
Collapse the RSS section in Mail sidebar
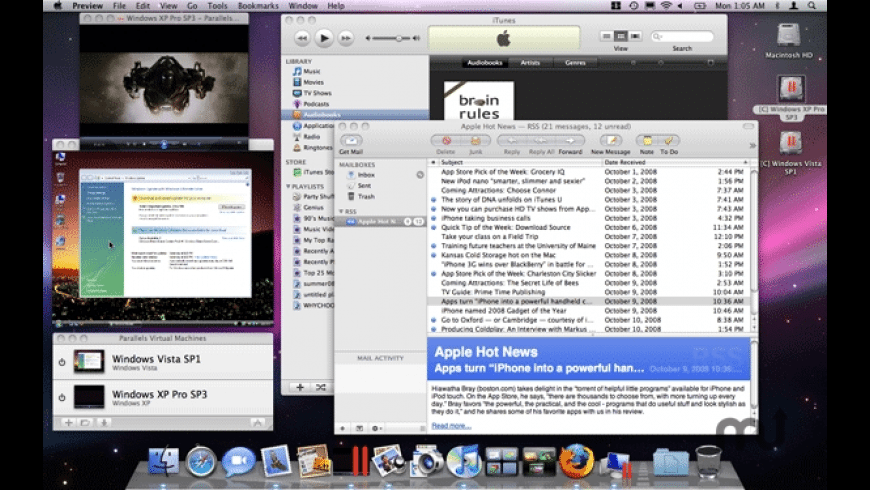pyautogui.click(x=339, y=211)
